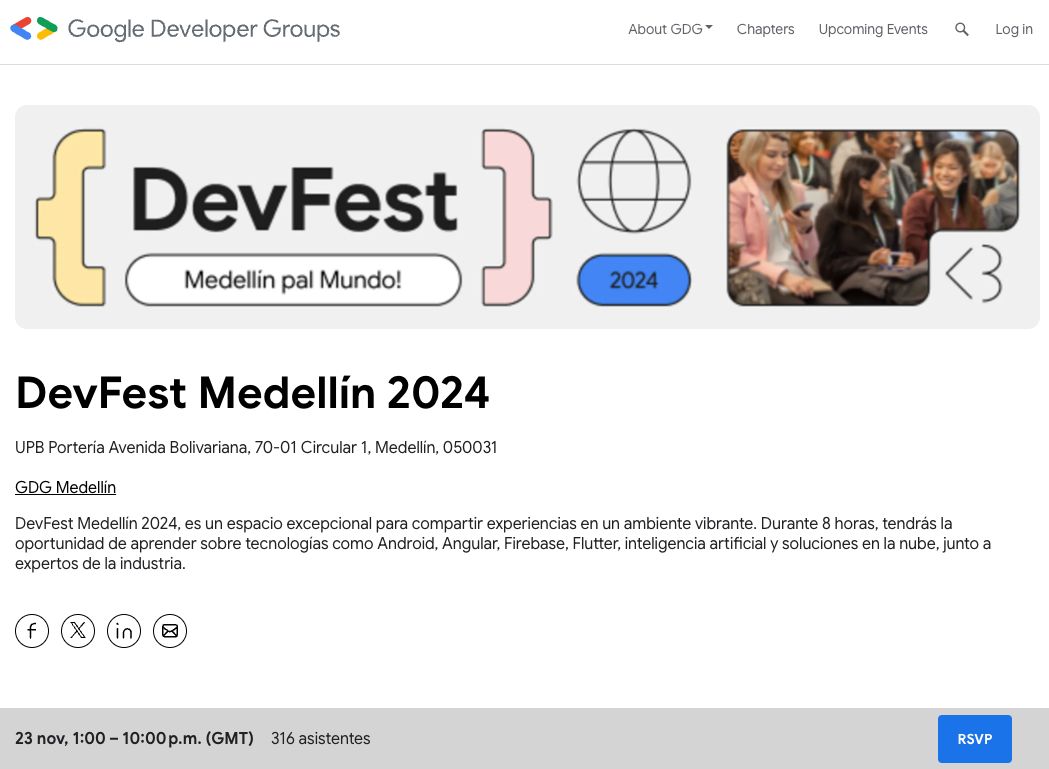
Task: Click the 2024 badge in the banner
Action: tap(633, 280)
